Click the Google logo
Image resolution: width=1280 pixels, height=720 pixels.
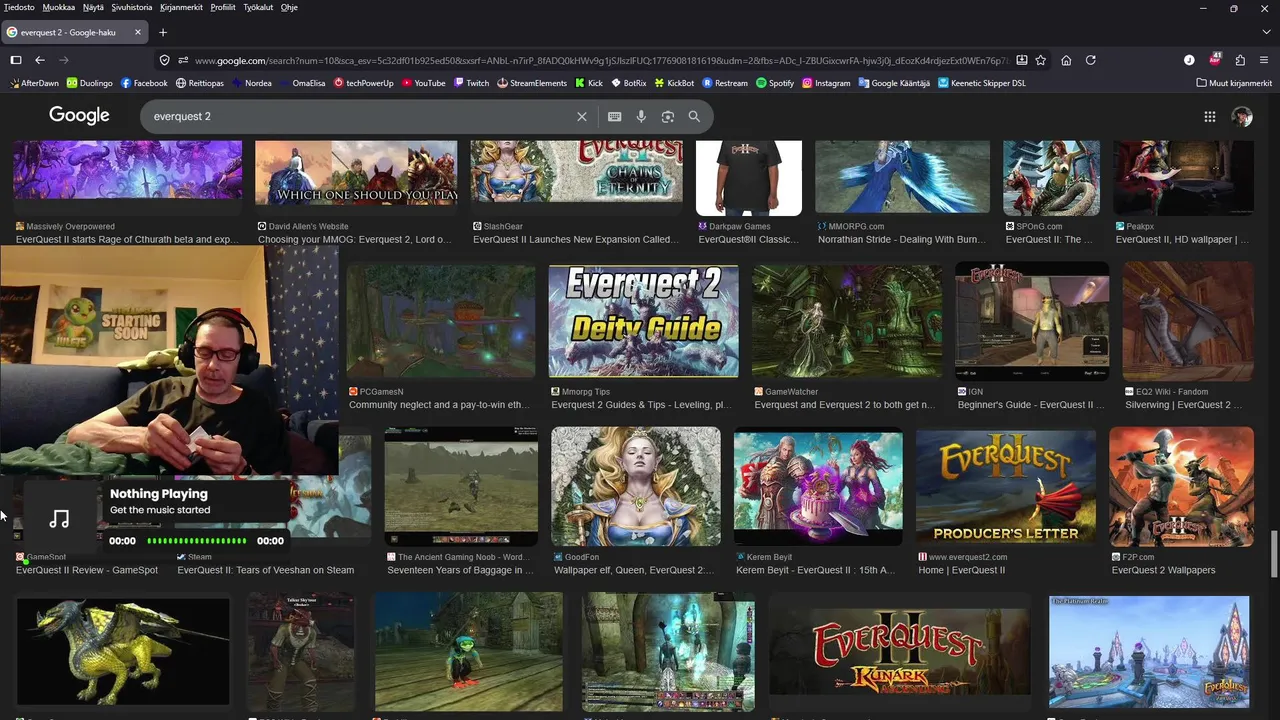pyautogui.click(x=79, y=116)
